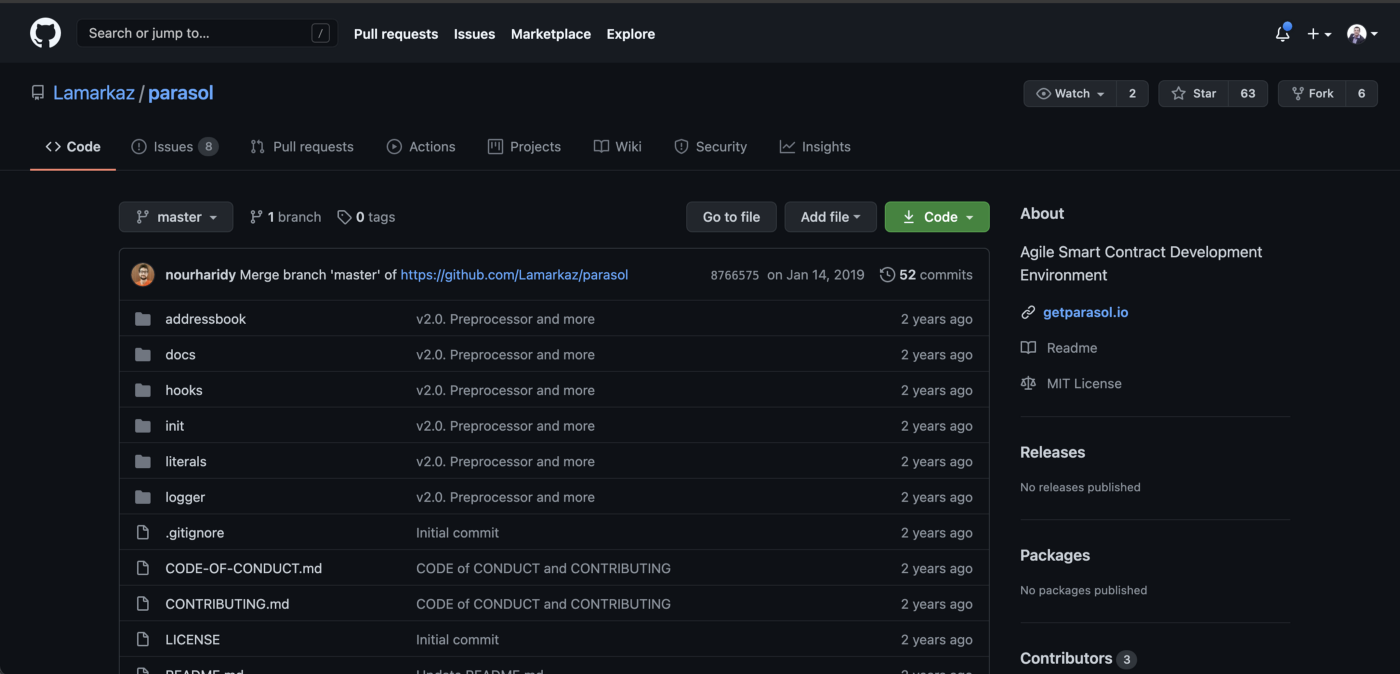Screen dimensions: 1400x674
Task: Click the GitHub Octocat logo
Action: [45, 33]
